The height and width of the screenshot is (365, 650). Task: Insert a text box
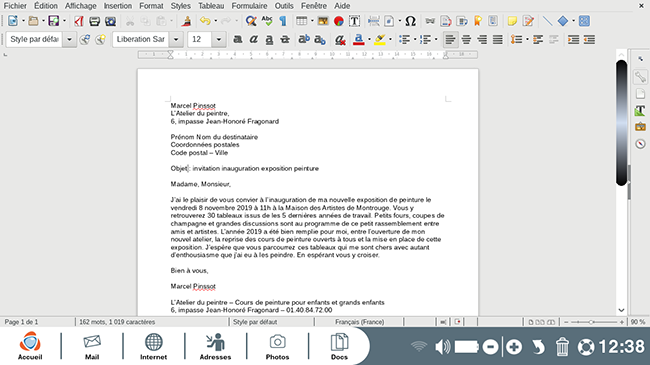[x=354, y=21]
